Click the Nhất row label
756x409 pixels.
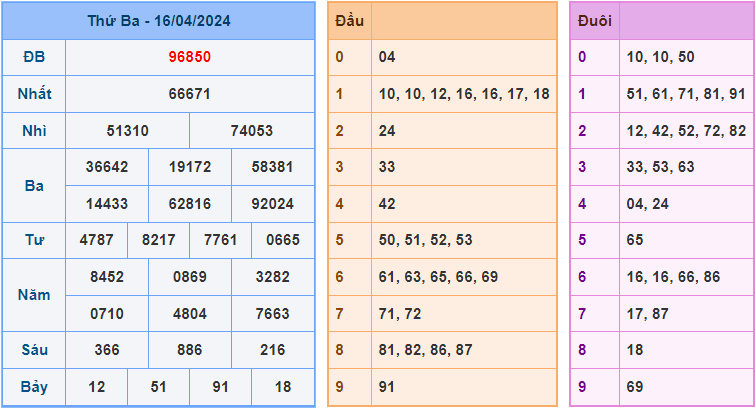coord(34,94)
